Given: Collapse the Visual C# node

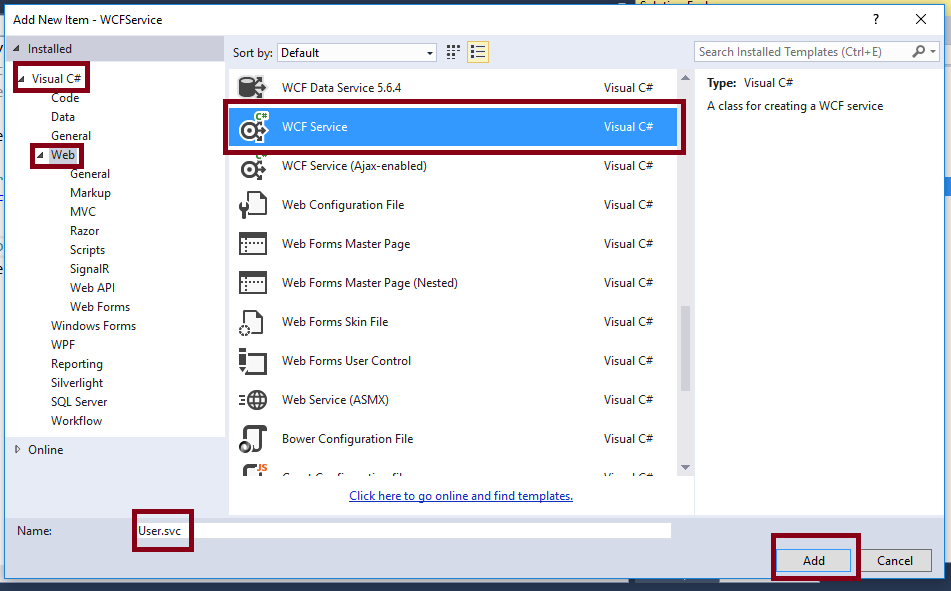Looking at the screenshot, I should 21,78.
